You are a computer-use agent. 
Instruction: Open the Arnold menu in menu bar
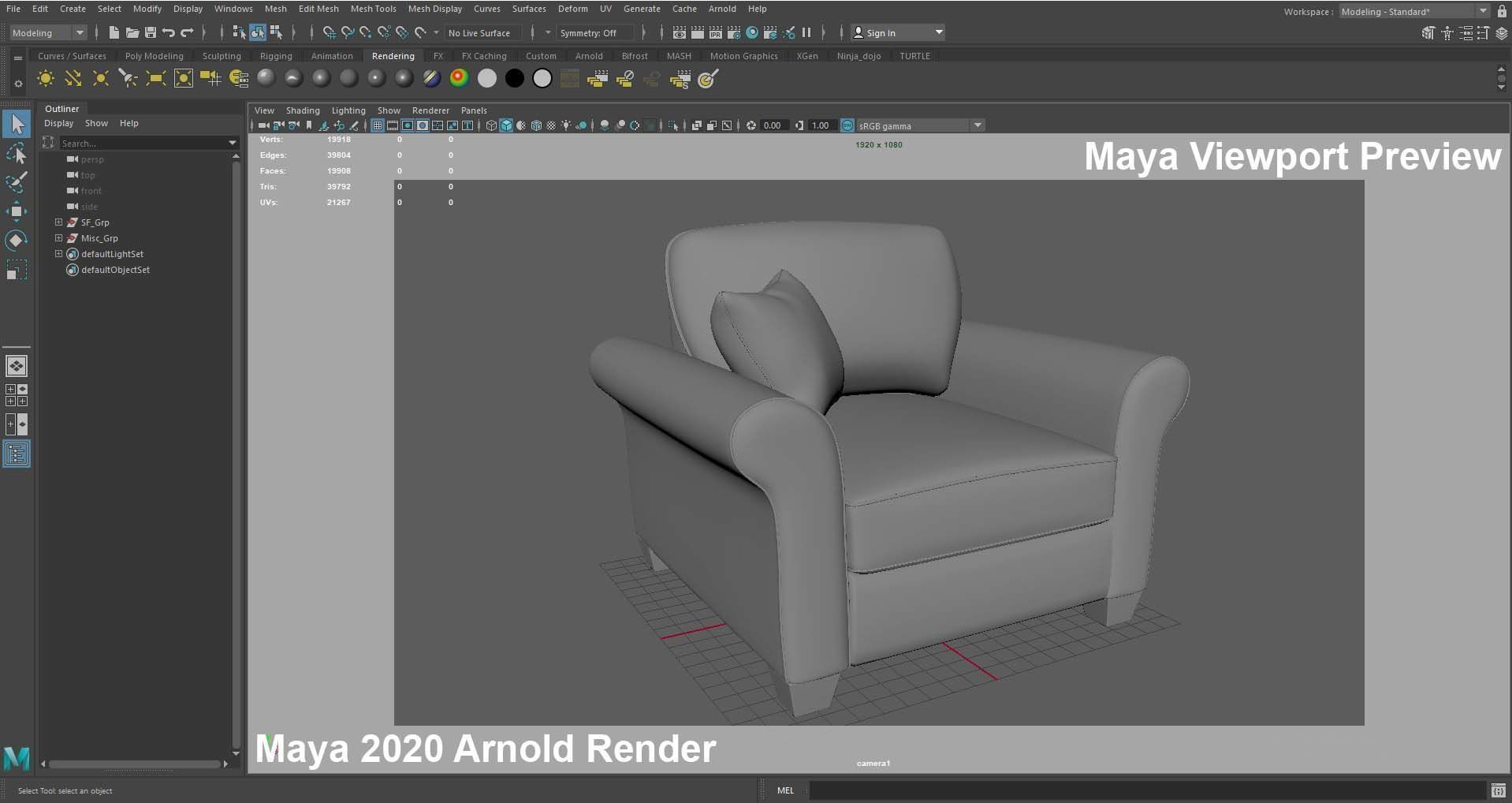point(722,9)
